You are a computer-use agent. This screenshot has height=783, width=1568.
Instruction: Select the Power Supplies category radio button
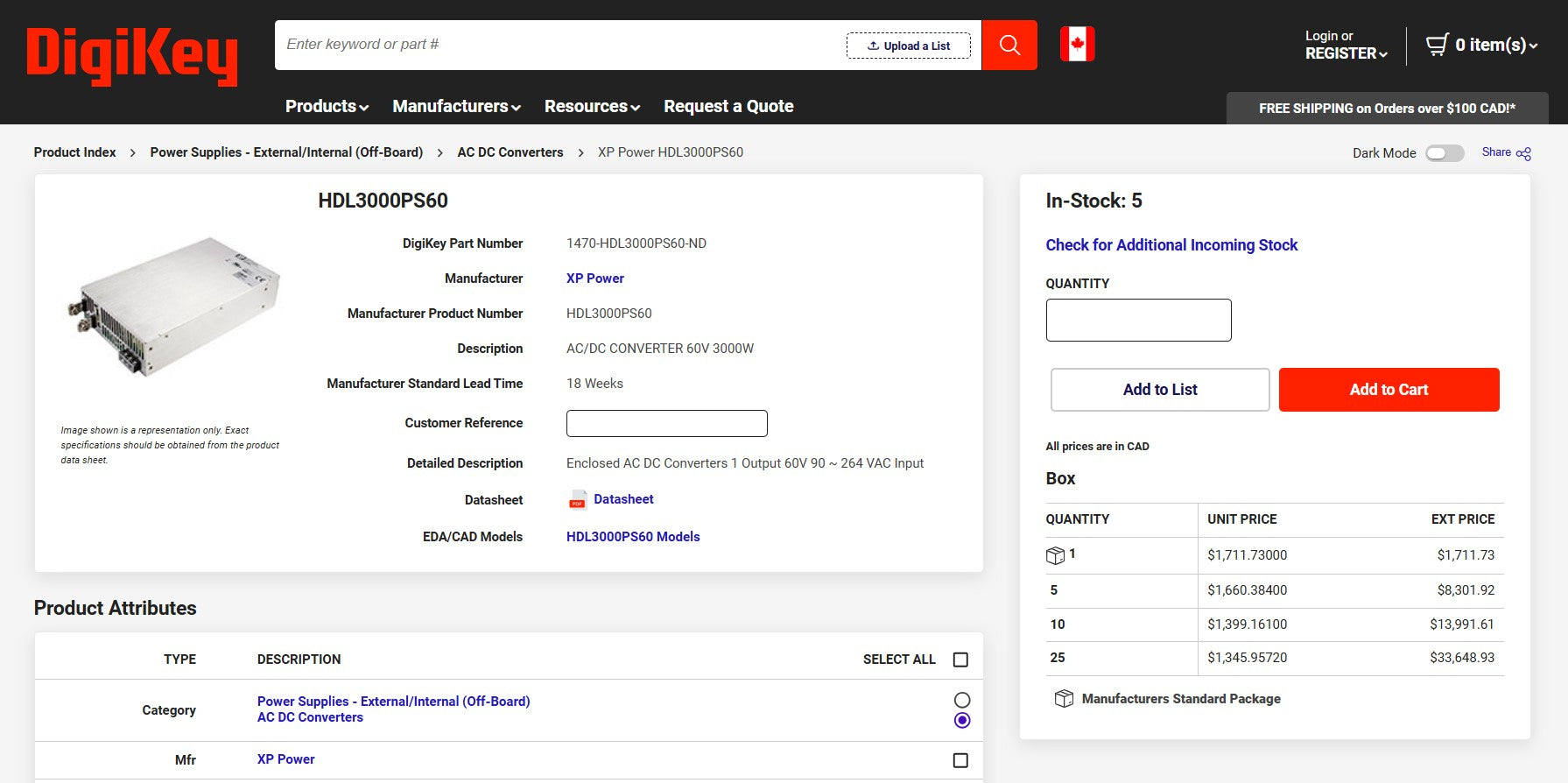tap(962, 700)
